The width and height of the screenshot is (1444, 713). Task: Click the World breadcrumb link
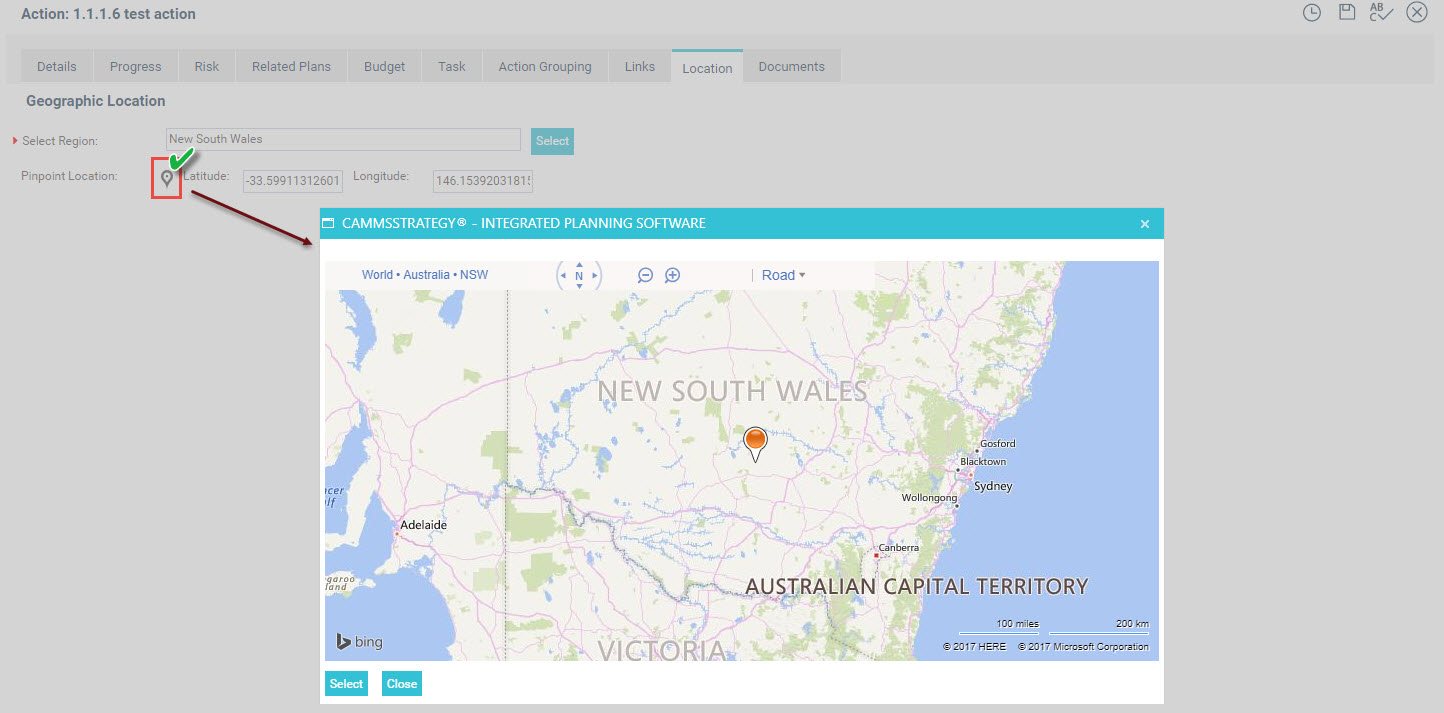(x=377, y=275)
